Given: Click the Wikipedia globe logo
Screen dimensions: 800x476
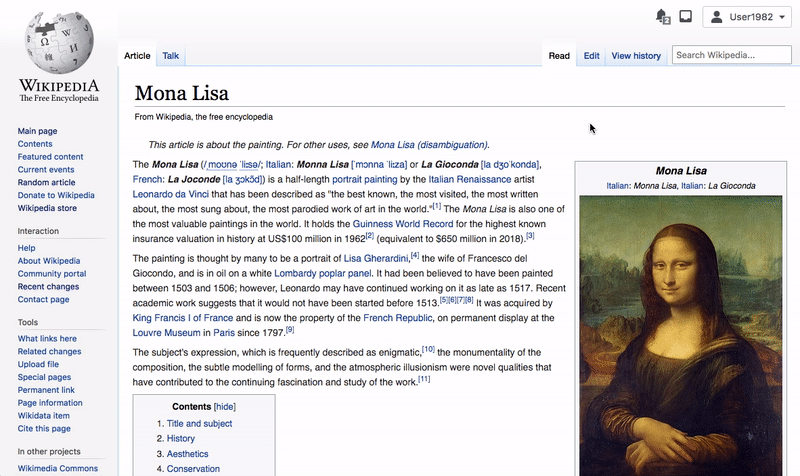Looking at the screenshot, I should 59,43.
